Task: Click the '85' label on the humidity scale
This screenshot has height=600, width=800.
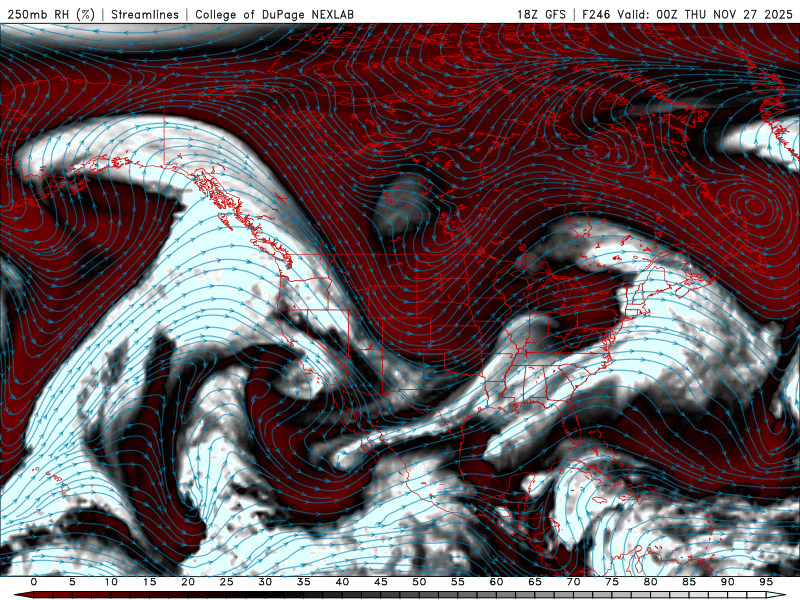Action: [x=689, y=582]
